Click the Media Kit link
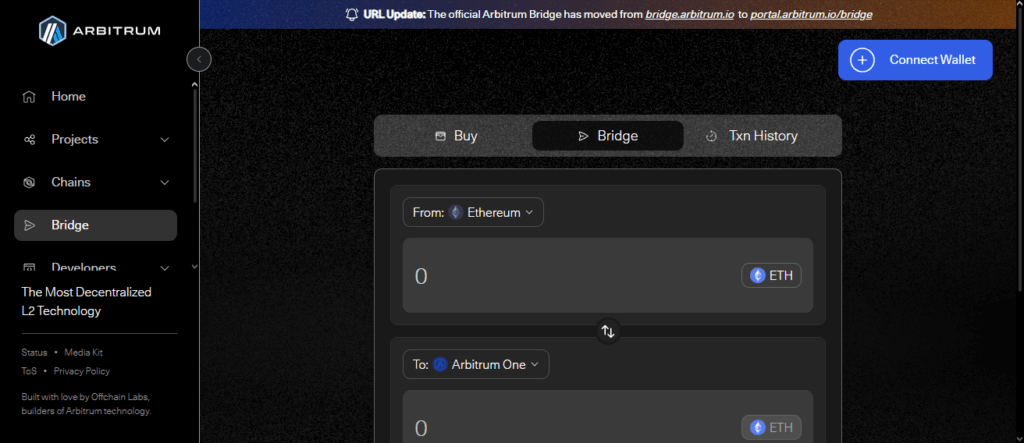This screenshot has width=1024, height=443. (84, 353)
